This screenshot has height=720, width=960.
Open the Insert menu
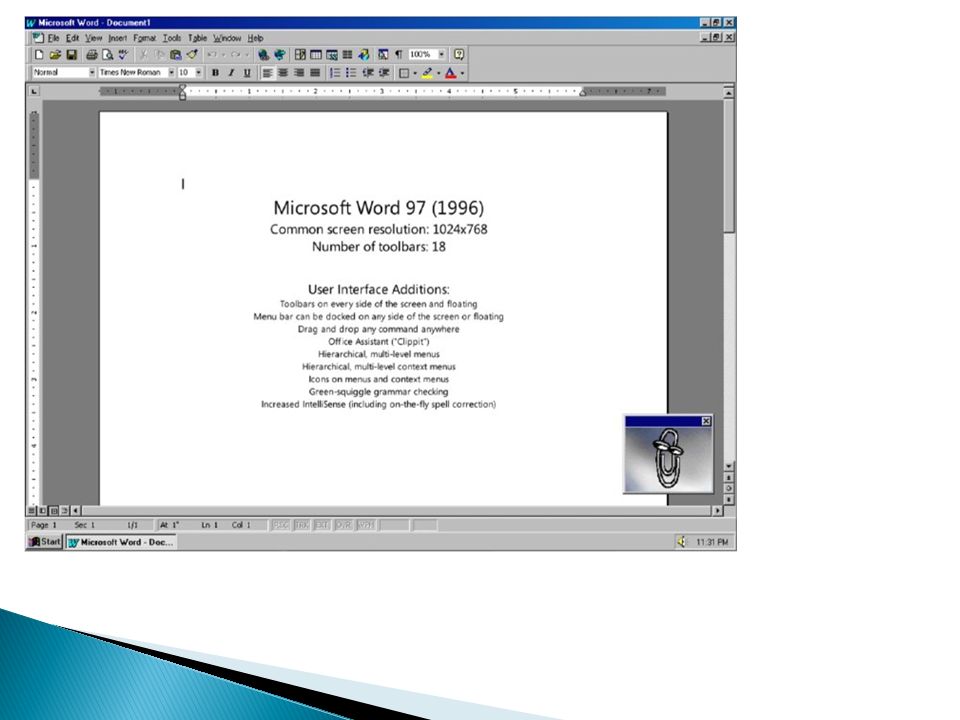118,38
